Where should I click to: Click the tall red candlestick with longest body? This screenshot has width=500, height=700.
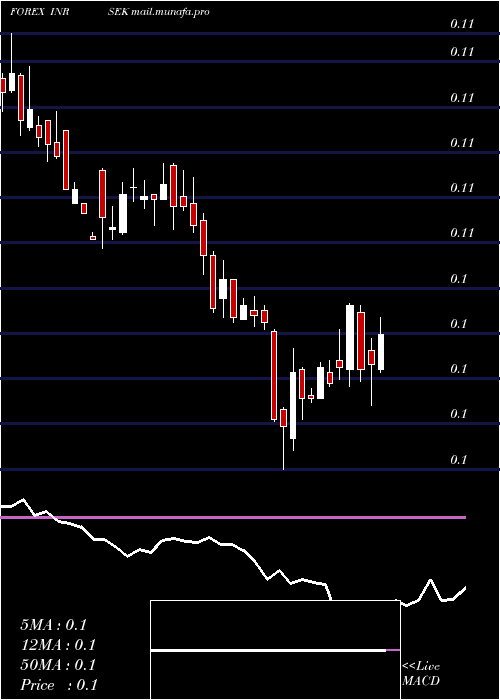click(x=274, y=375)
